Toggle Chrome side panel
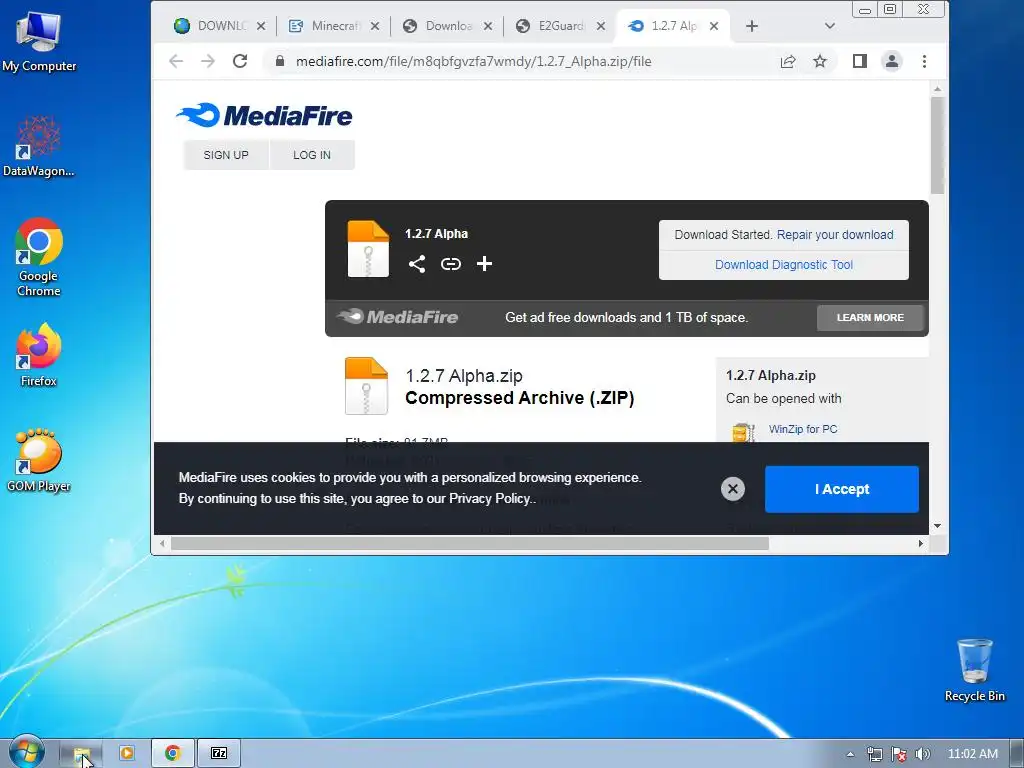Image resolution: width=1024 pixels, height=768 pixels. [859, 61]
